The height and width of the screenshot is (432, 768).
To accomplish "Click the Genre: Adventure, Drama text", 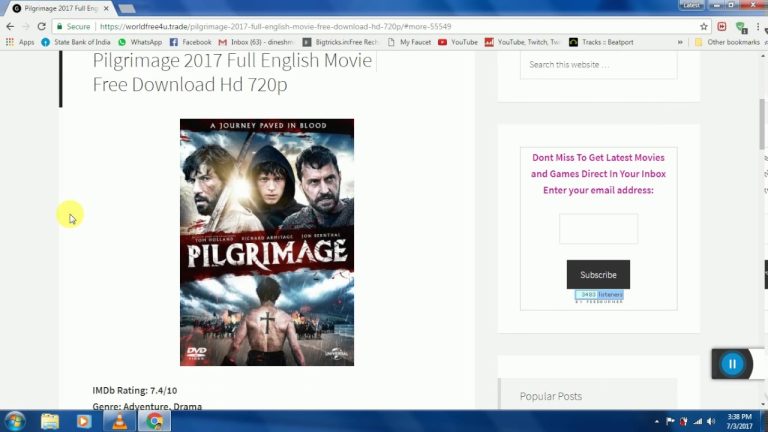I will pyautogui.click(x=147, y=406).
